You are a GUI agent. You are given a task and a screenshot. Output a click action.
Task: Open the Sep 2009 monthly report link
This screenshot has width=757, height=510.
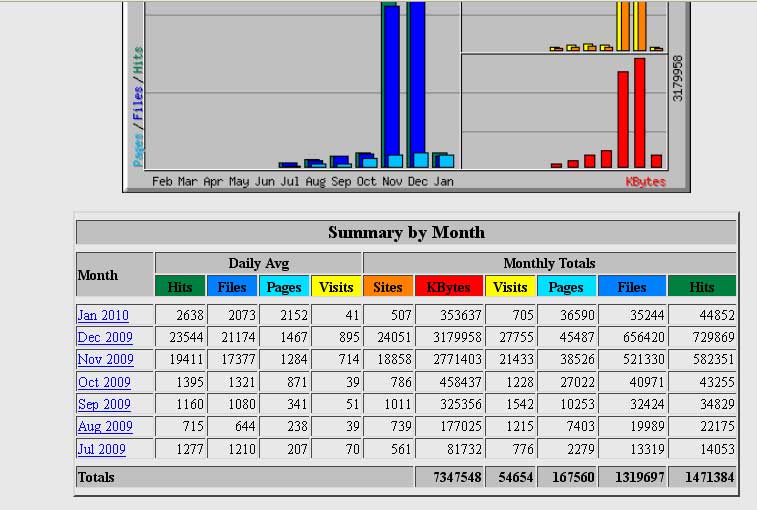104,404
